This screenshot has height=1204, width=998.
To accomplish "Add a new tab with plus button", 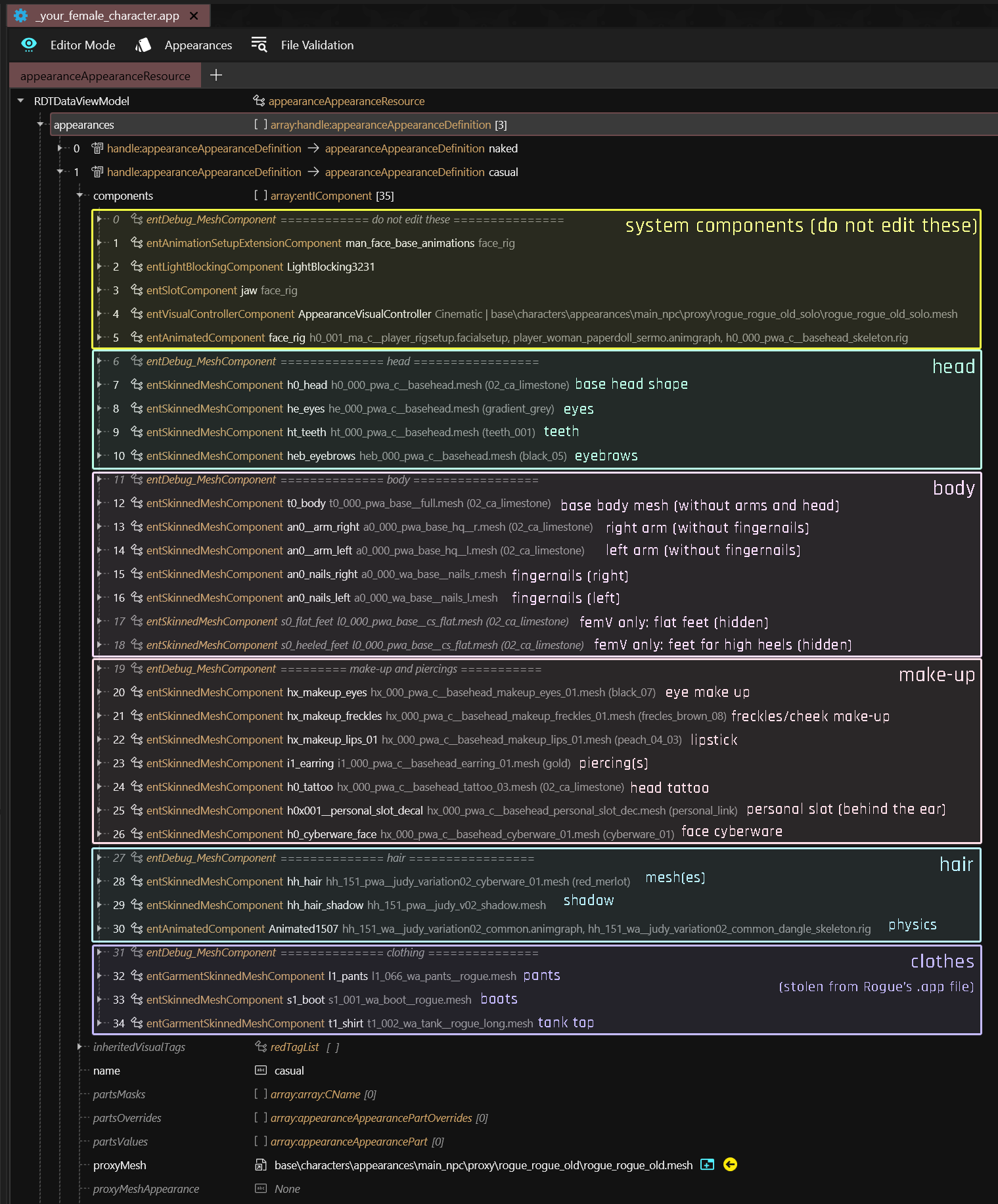I will coord(216,76).
